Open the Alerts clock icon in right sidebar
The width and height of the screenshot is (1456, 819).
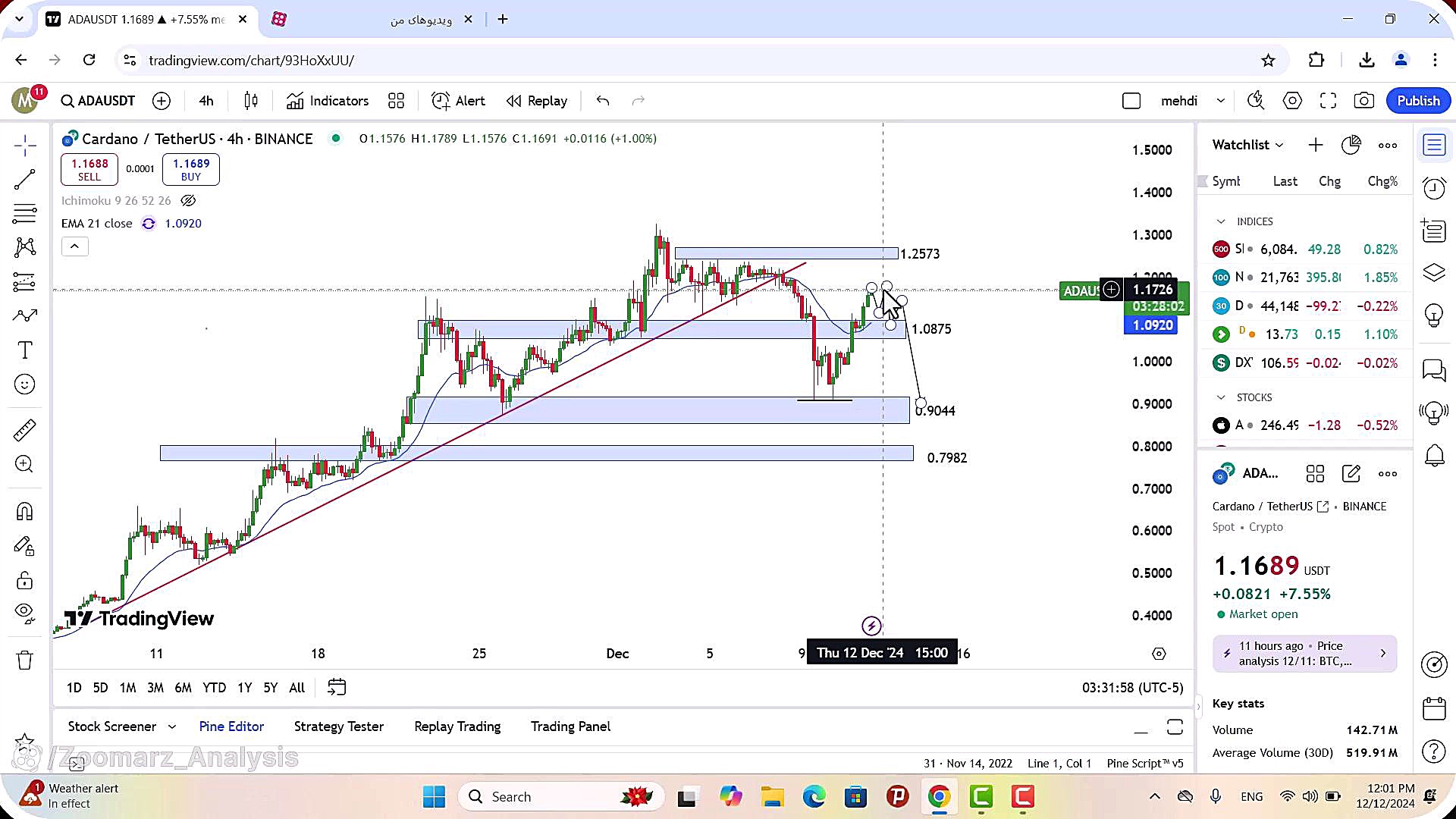pyautogui.click(x=1434, y=187)
